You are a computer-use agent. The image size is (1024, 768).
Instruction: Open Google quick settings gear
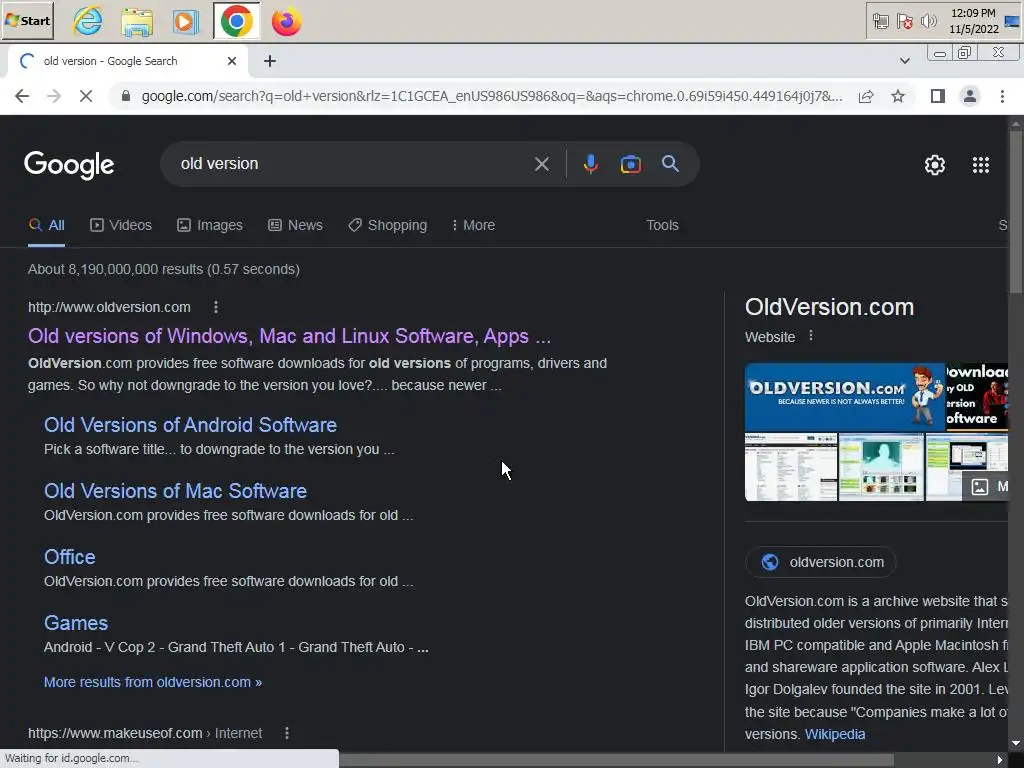click(935, 165)
